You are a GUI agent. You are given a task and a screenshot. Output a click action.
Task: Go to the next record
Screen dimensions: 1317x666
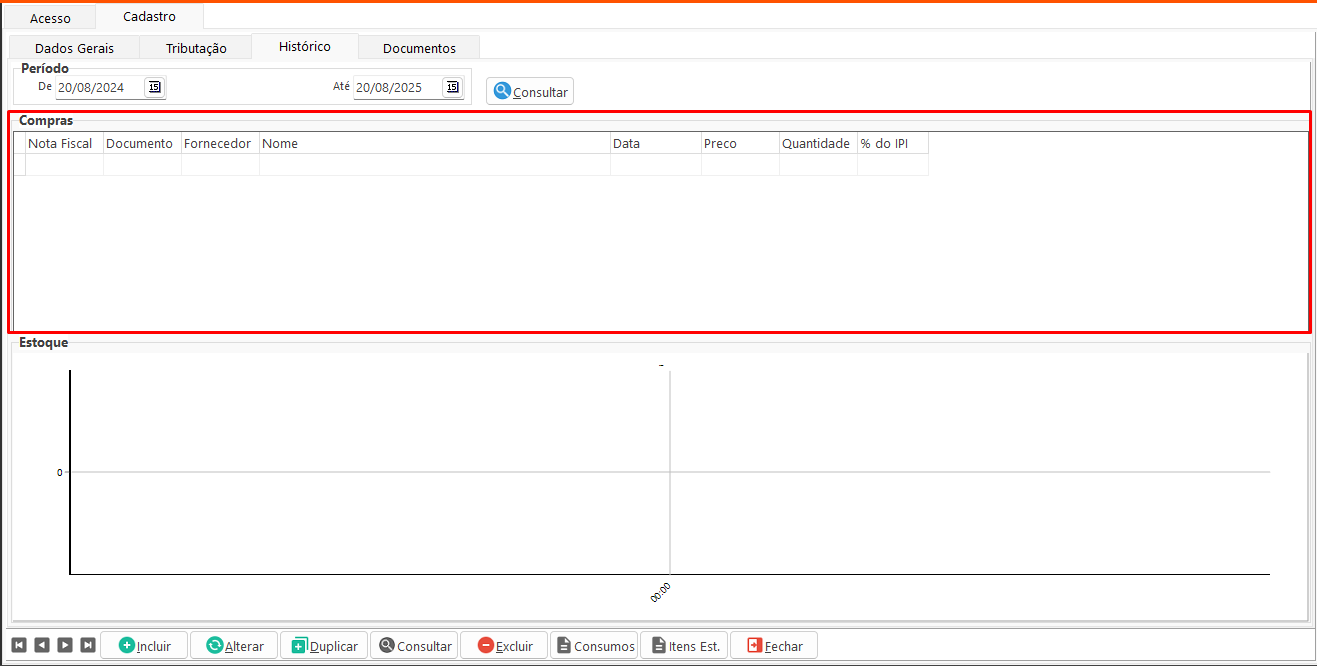pyautogui.click(x=64, y=645)
